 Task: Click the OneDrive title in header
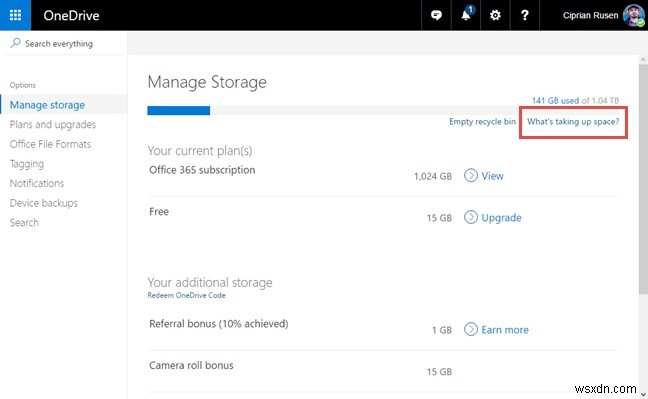71,15
